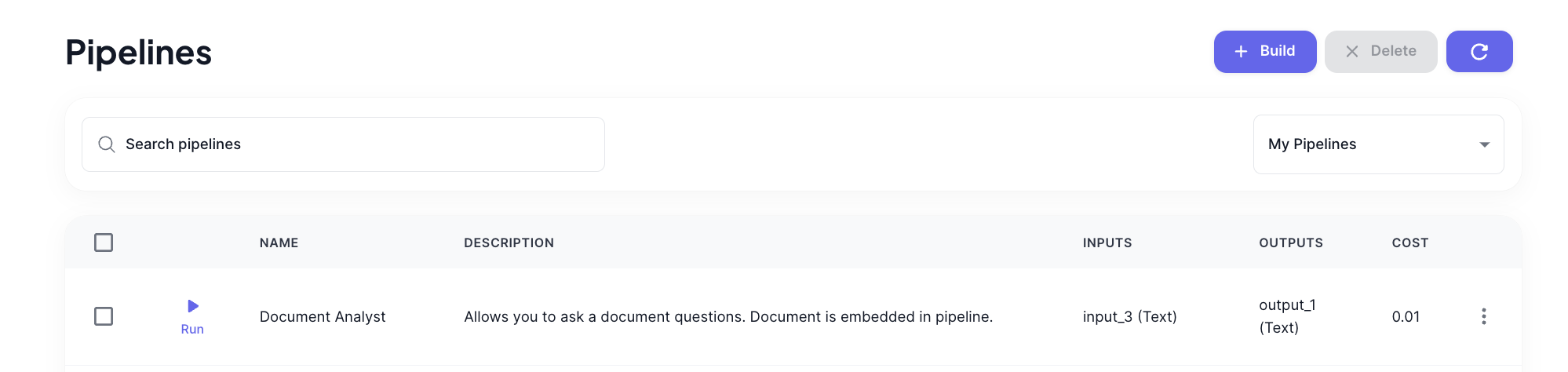Click the INPUTS column header
The width and height of the screenshot is (1568, 372).
(x=1107, y=243)
